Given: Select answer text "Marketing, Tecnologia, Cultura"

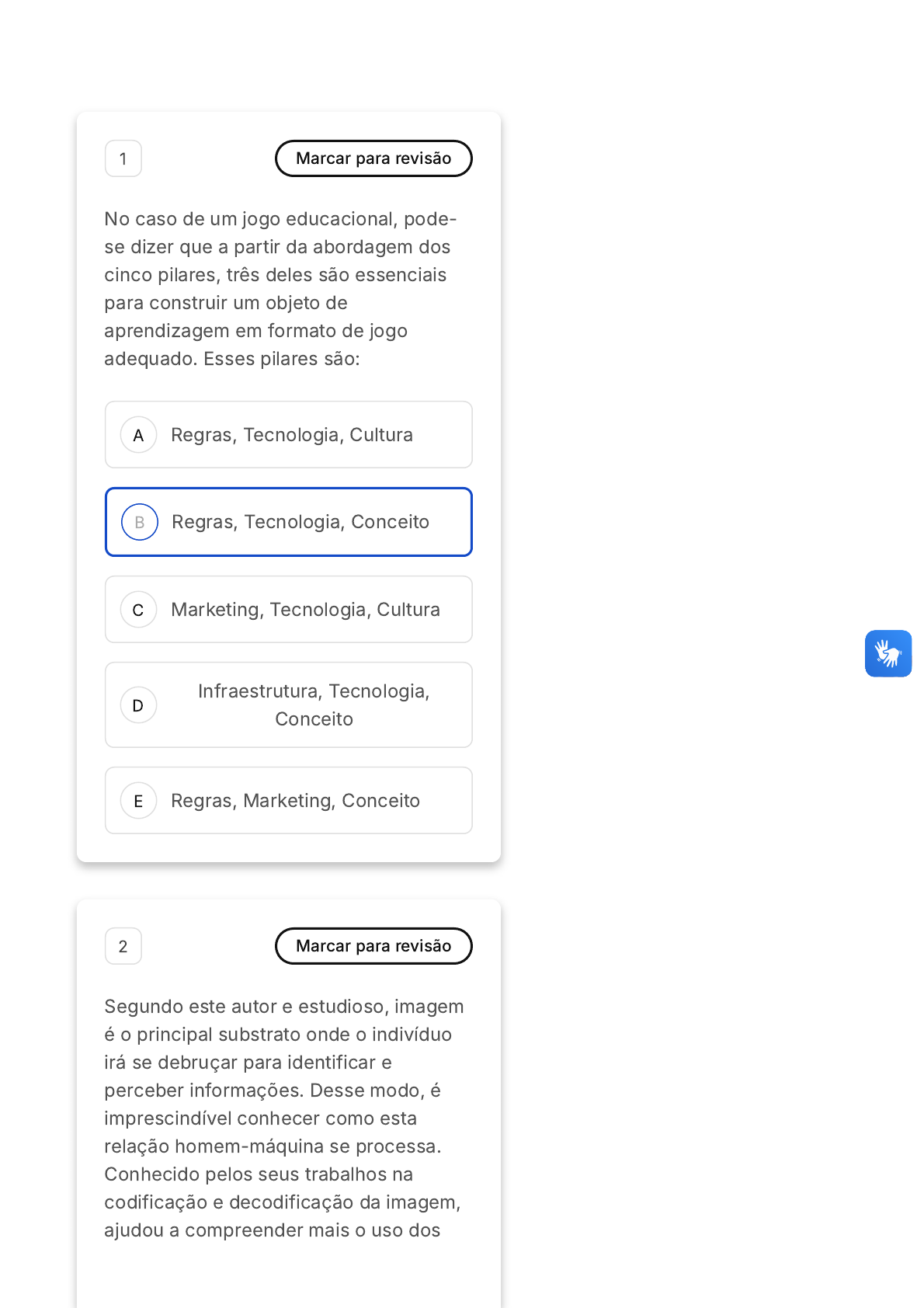Looking at the screenshot, I should point(306,610).
